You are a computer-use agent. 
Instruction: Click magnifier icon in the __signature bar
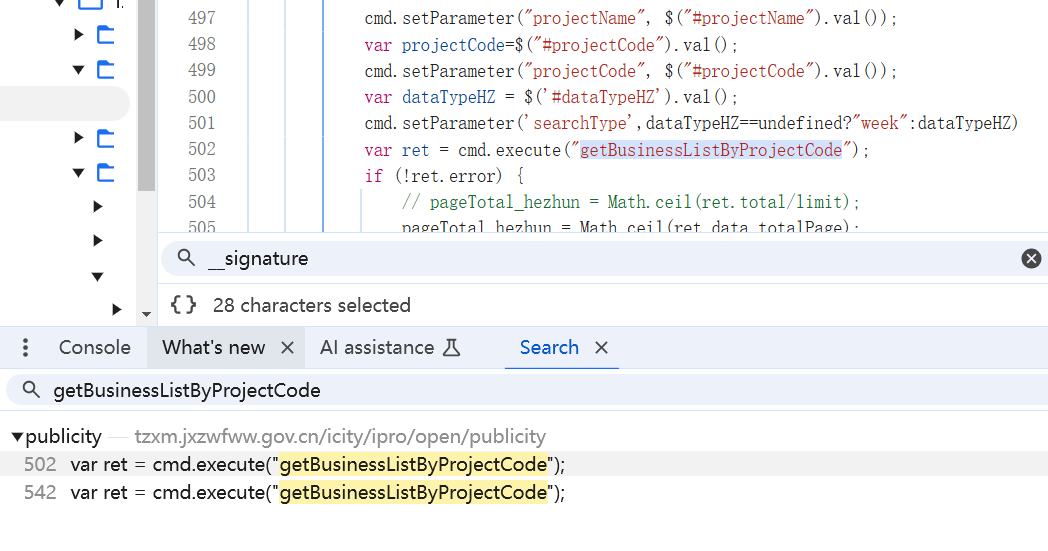tap(186, 259)
